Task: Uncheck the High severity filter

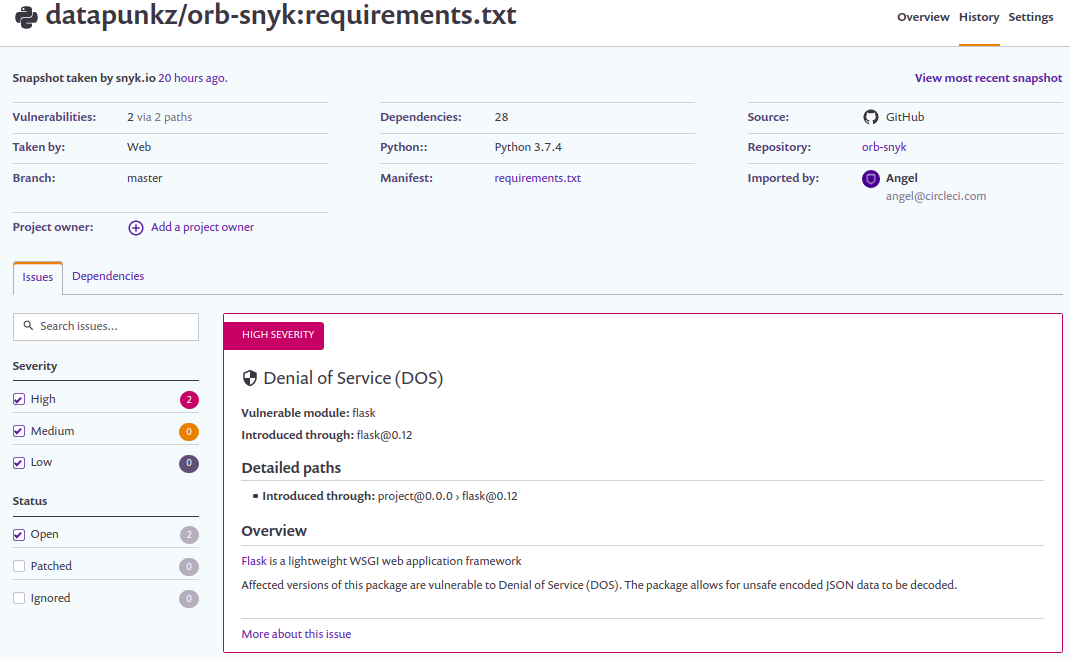Action: (x=19, y=399)
